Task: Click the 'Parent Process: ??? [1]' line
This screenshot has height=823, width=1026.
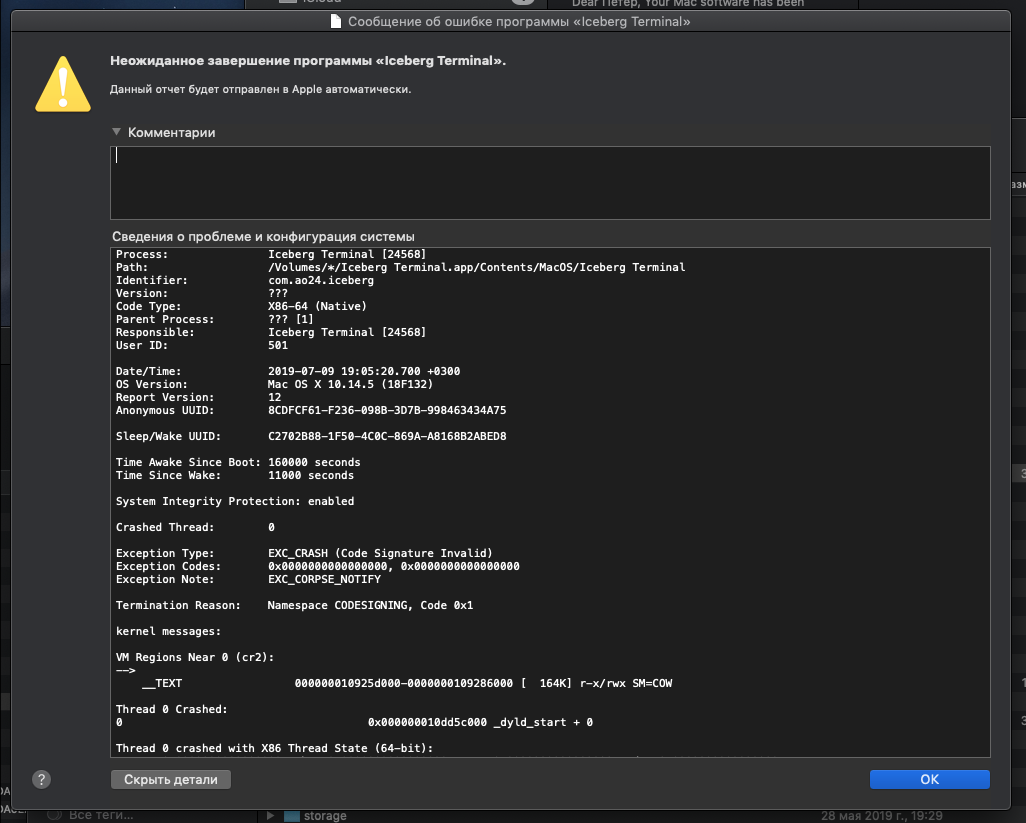Action: tap(215, 319)
